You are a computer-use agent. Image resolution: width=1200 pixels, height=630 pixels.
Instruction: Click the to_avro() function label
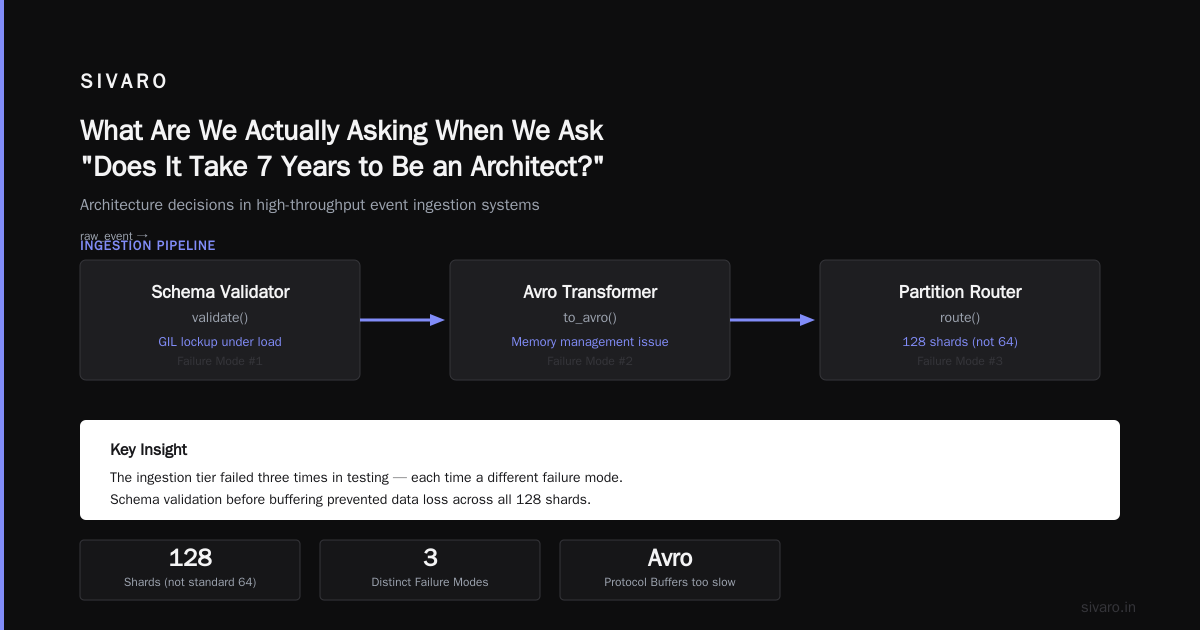[590, 318]
